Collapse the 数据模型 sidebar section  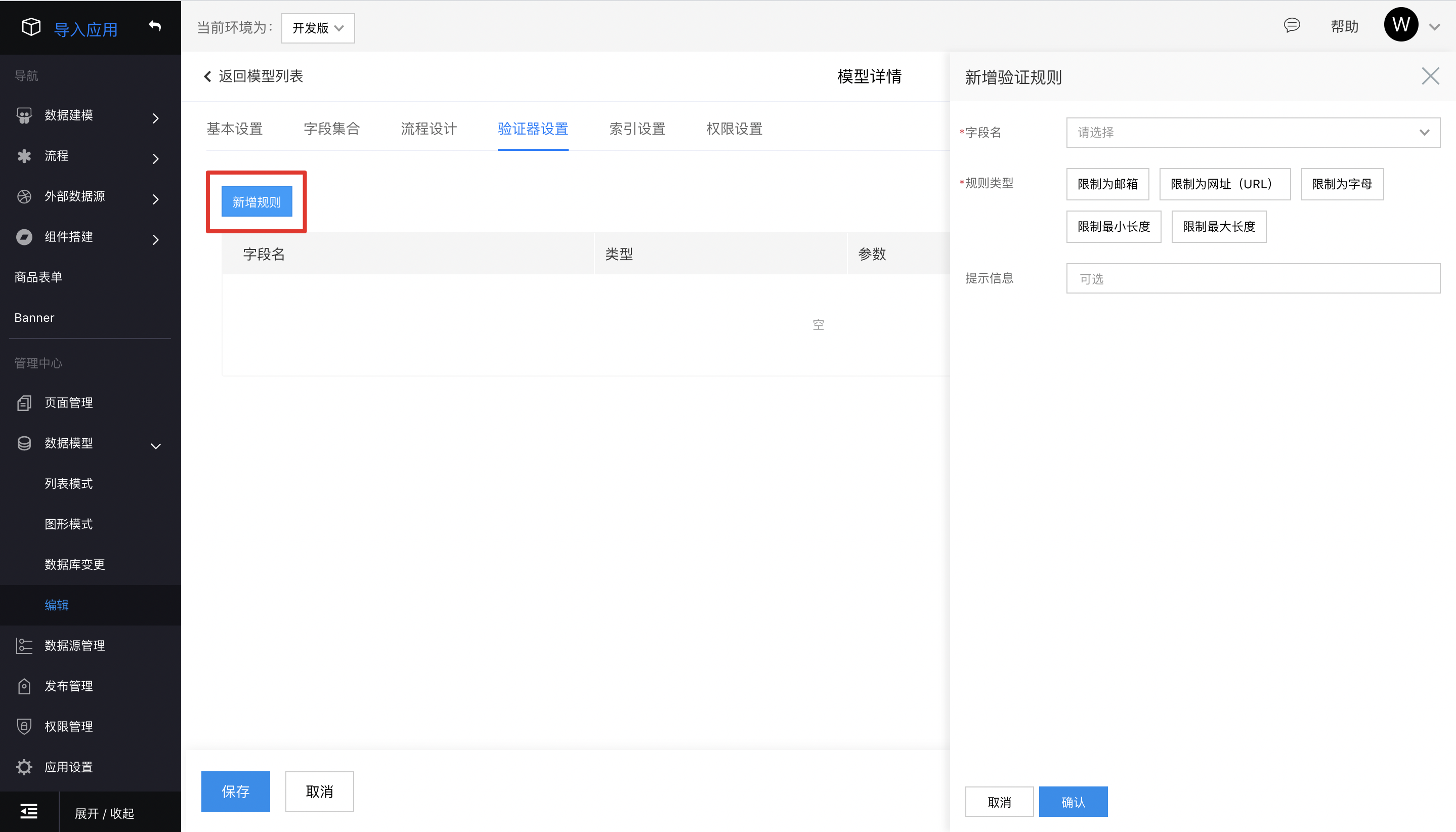click(155, 446)
